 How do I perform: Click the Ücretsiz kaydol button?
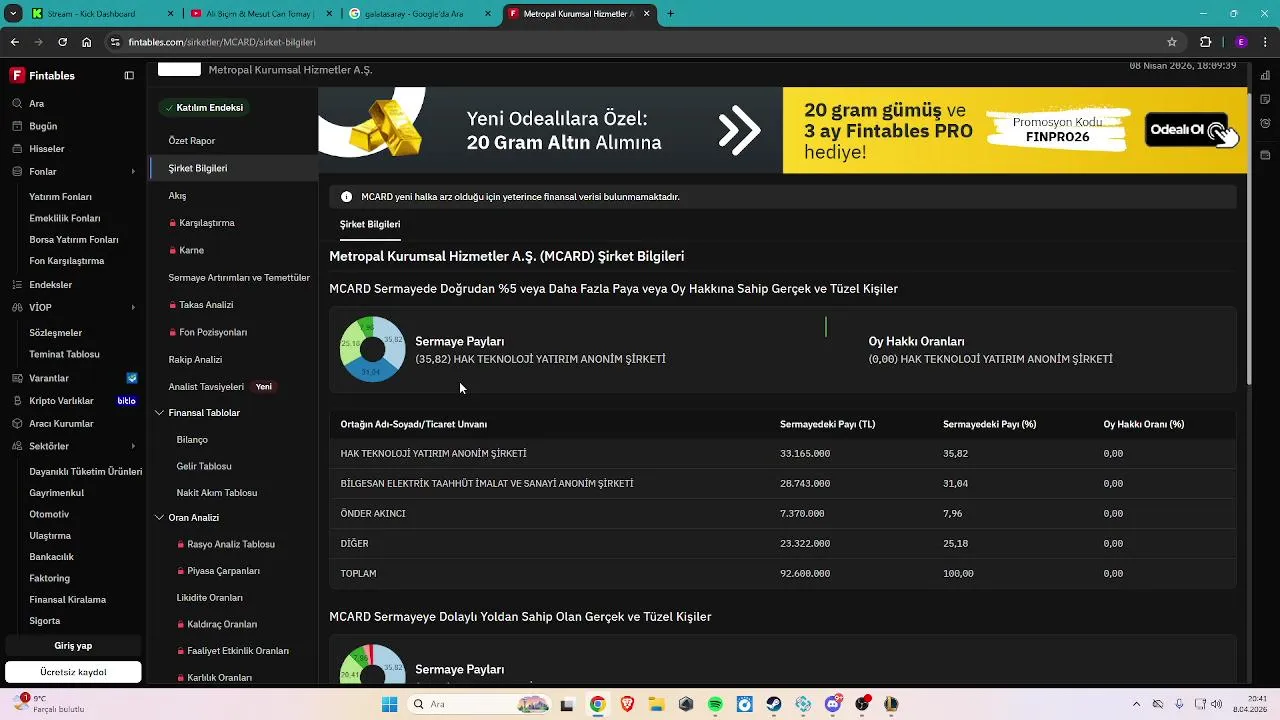coord(73,672)
